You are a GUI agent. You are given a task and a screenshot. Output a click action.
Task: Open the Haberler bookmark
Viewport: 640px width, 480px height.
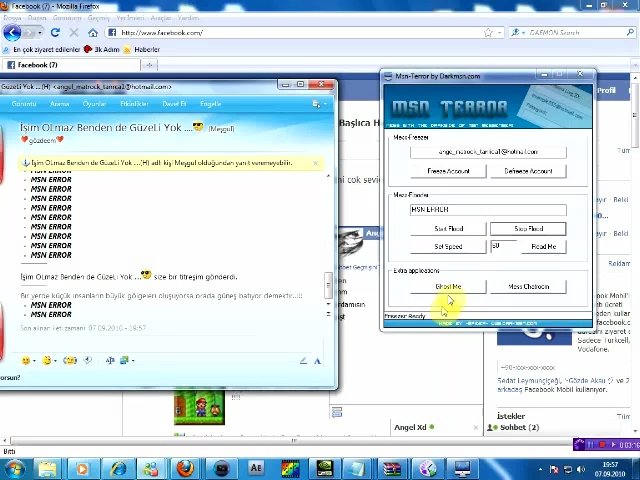142,49
